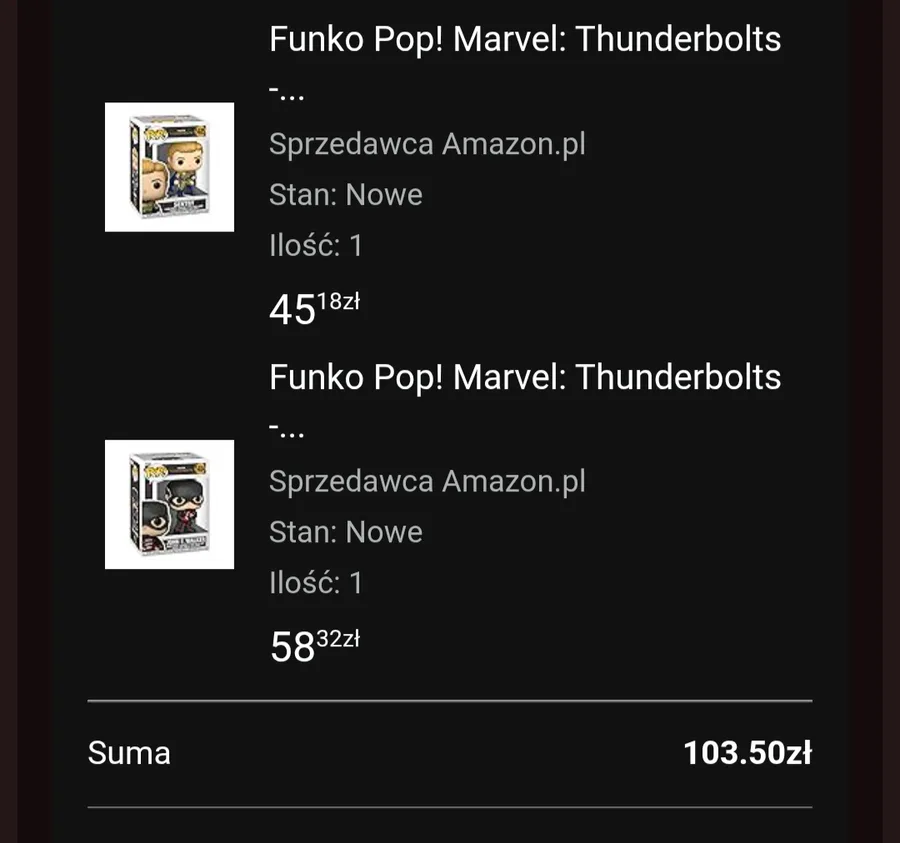Screen dimensions: 900x843
Task: Click Ilość: 1 on the second product
Action: point(315,582)
